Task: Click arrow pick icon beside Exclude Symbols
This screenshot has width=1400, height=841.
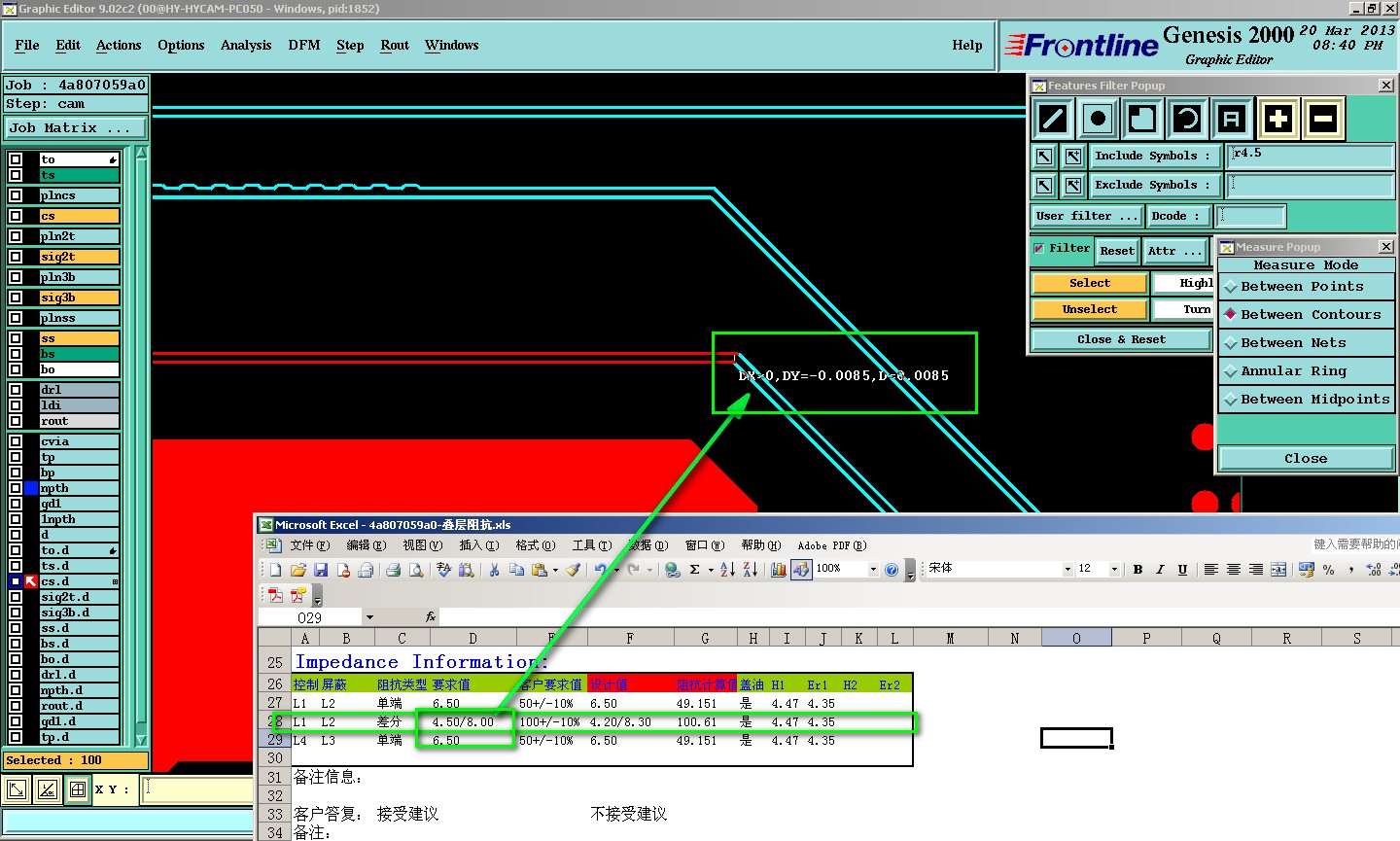Action: click(1044, 186)
